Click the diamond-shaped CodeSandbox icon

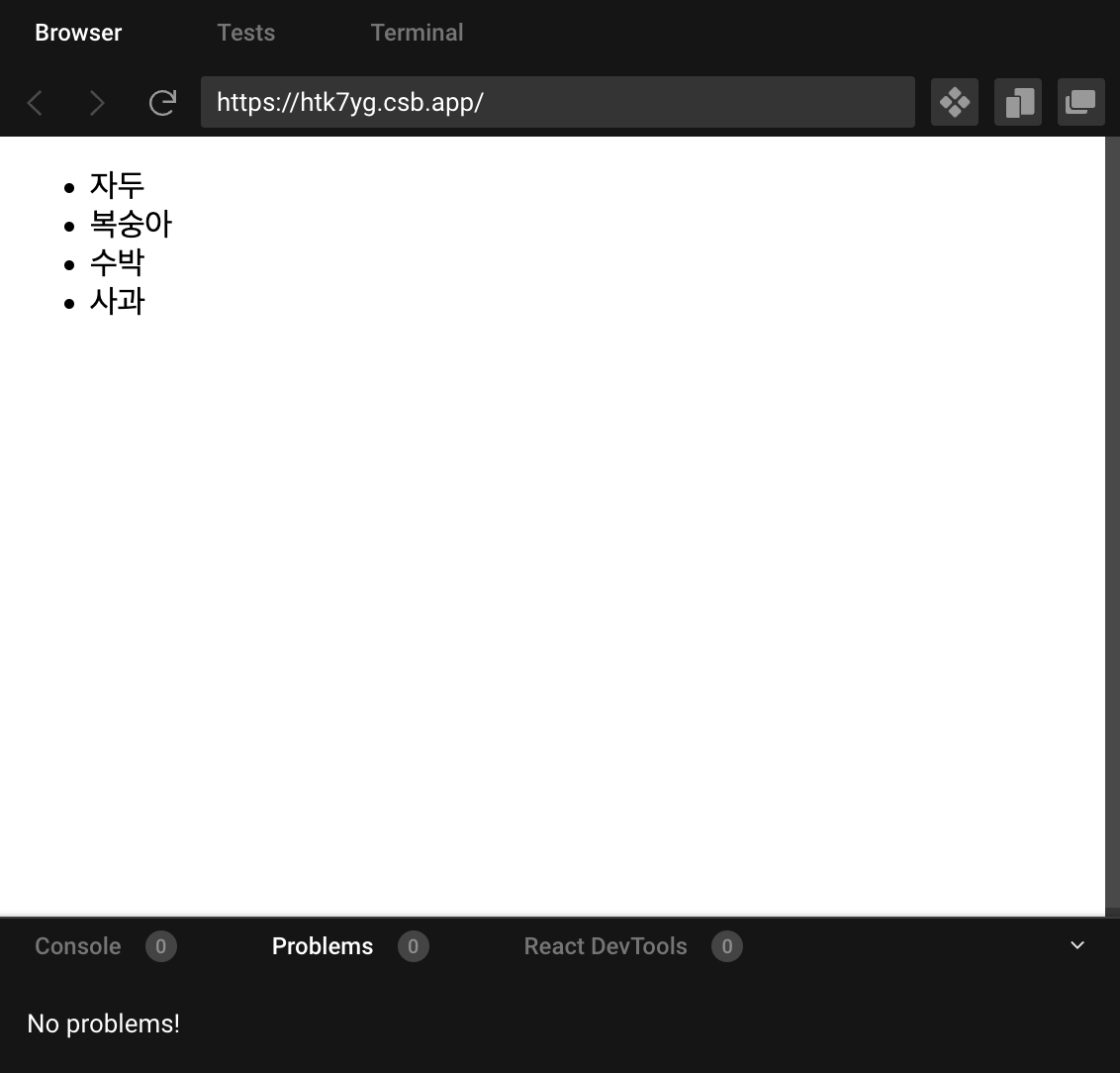954,102
